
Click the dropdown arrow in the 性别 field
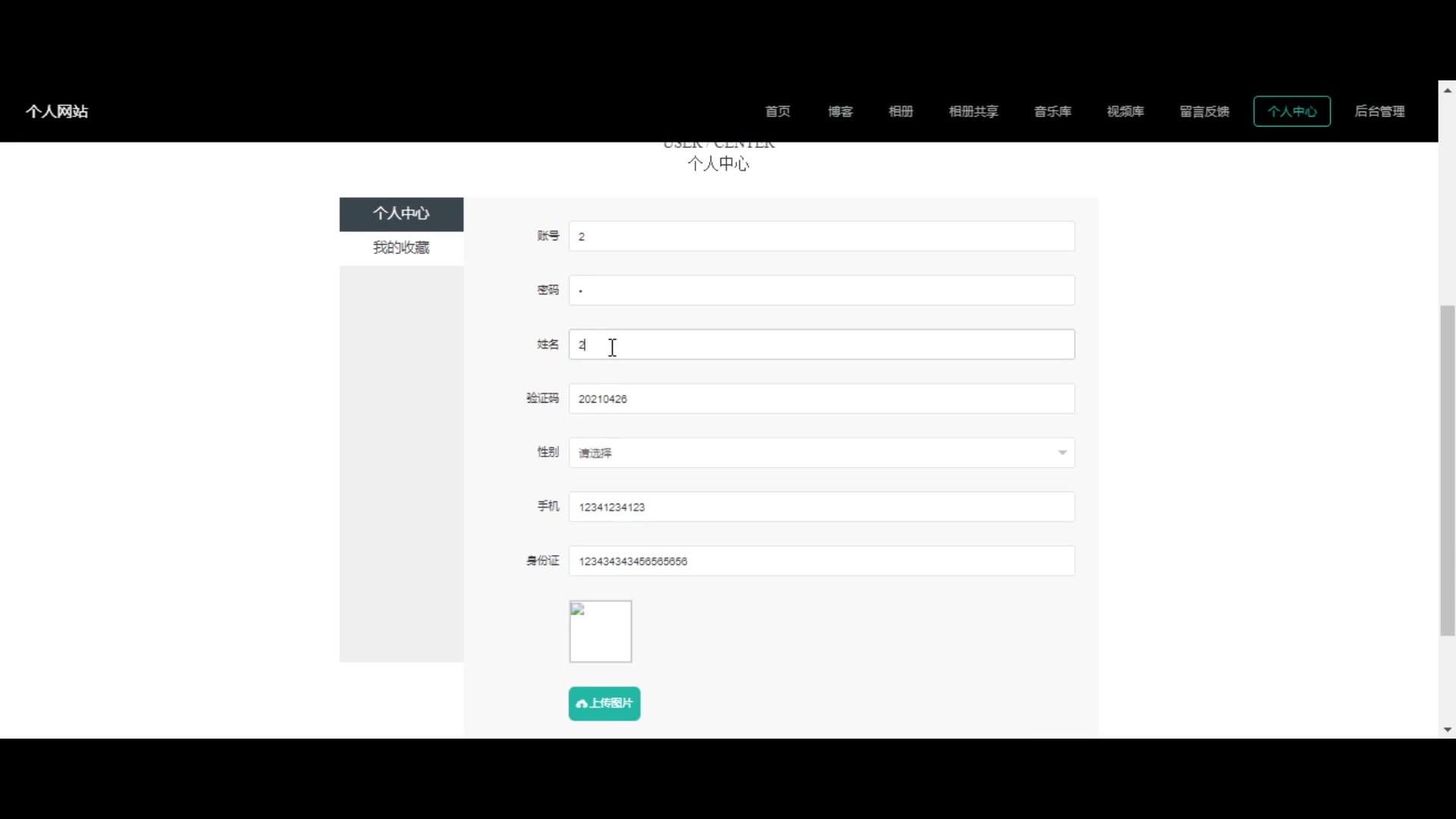(1062, 453)
